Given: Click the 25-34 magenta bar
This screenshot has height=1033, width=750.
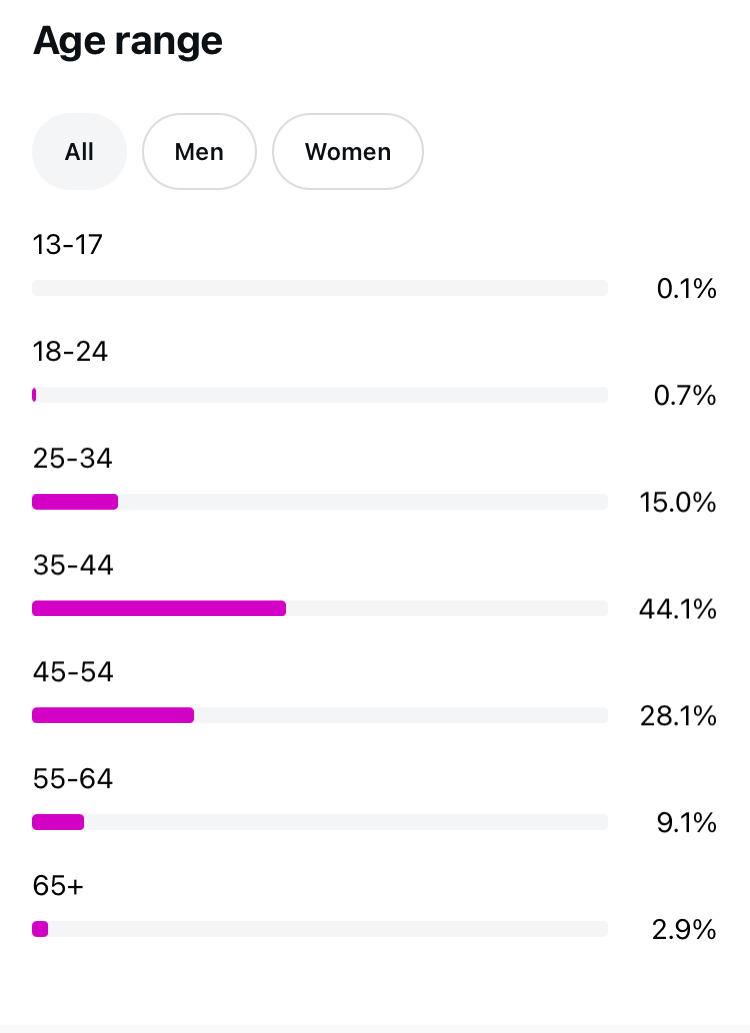Looking at the screenshot, I should pos(75,502).
